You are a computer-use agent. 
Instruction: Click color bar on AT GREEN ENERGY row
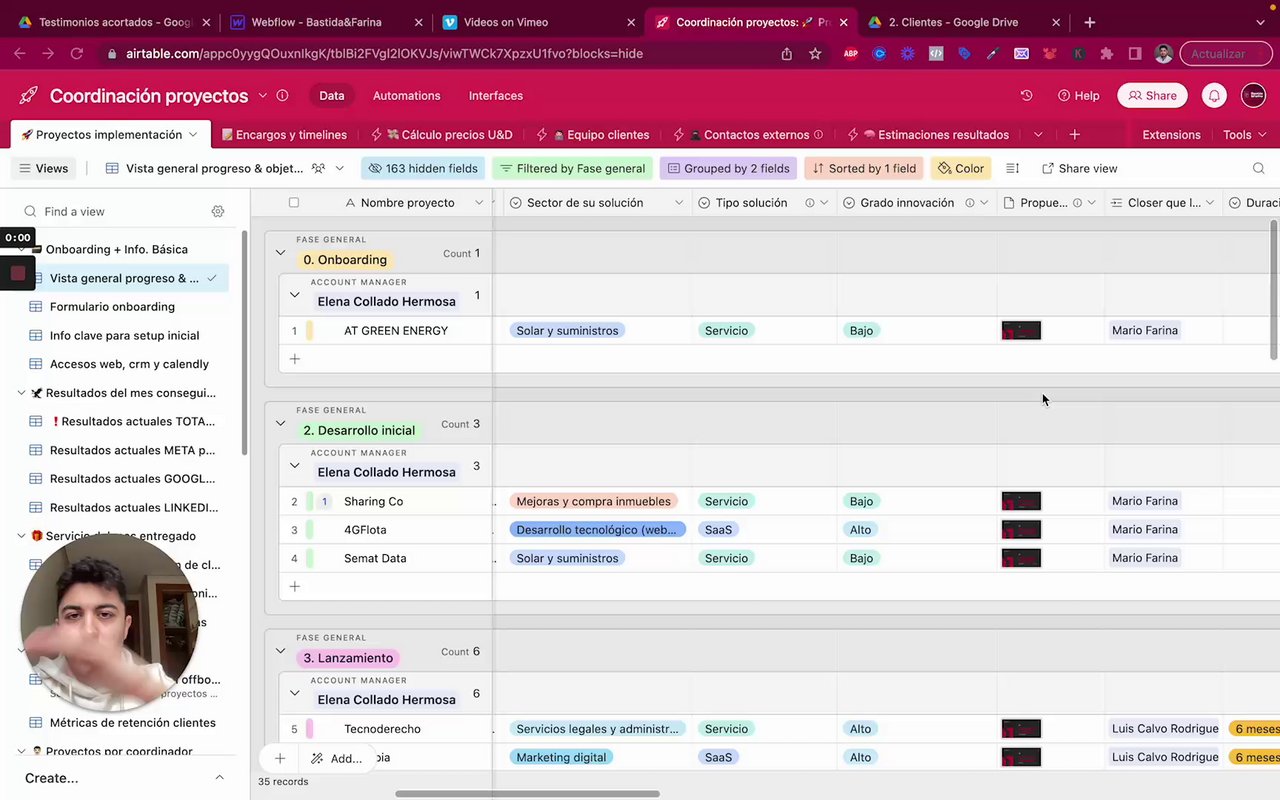pos(310,331)
